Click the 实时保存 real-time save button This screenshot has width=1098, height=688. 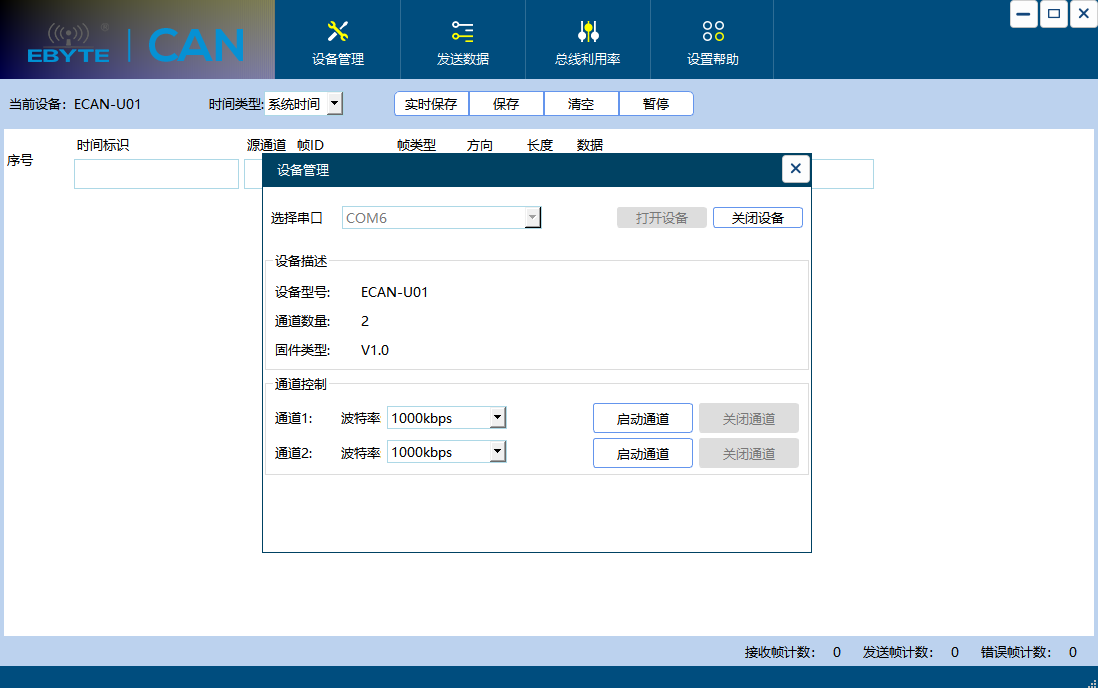(x=430, y=103)
